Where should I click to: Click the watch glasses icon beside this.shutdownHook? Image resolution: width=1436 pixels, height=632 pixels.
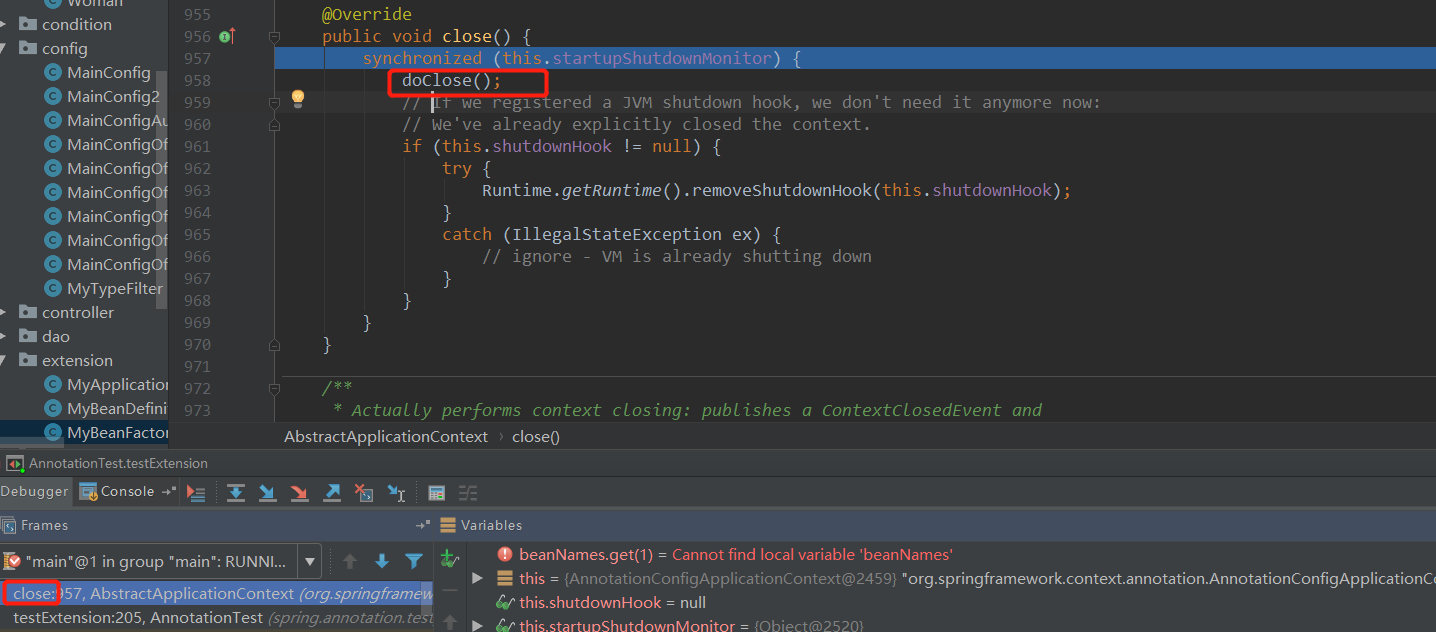pyautogui.click(x=505, y=602)
